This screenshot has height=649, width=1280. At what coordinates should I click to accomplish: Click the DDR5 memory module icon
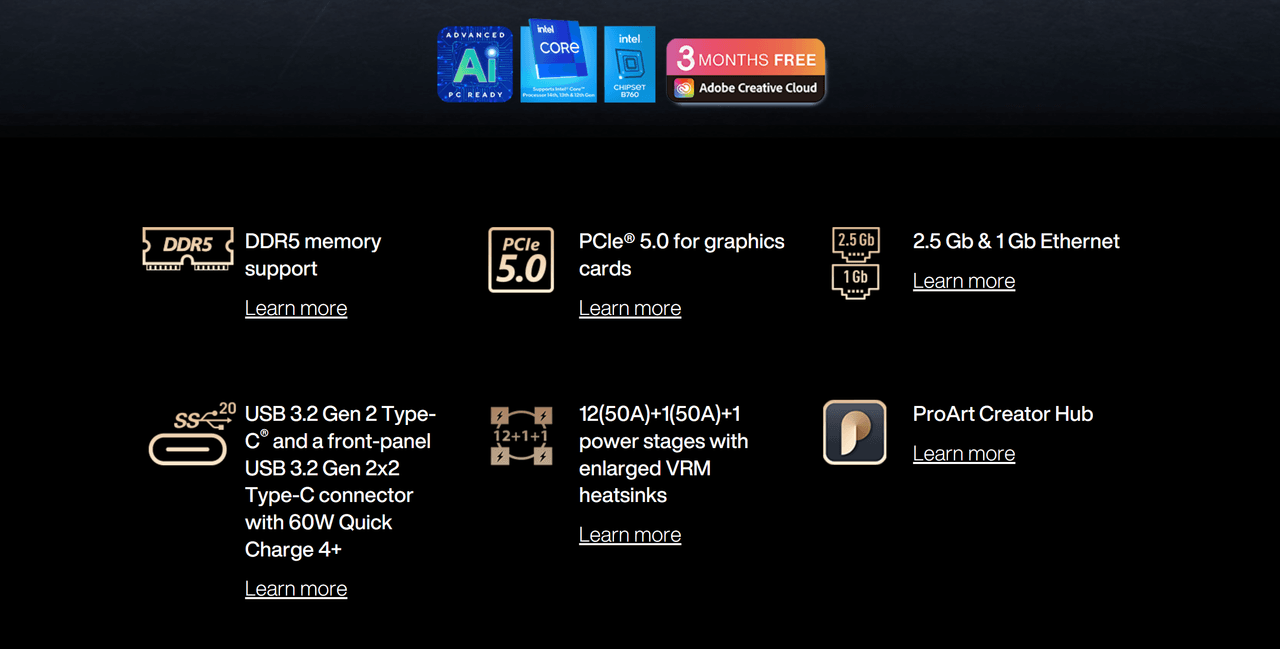click(188, 248)
